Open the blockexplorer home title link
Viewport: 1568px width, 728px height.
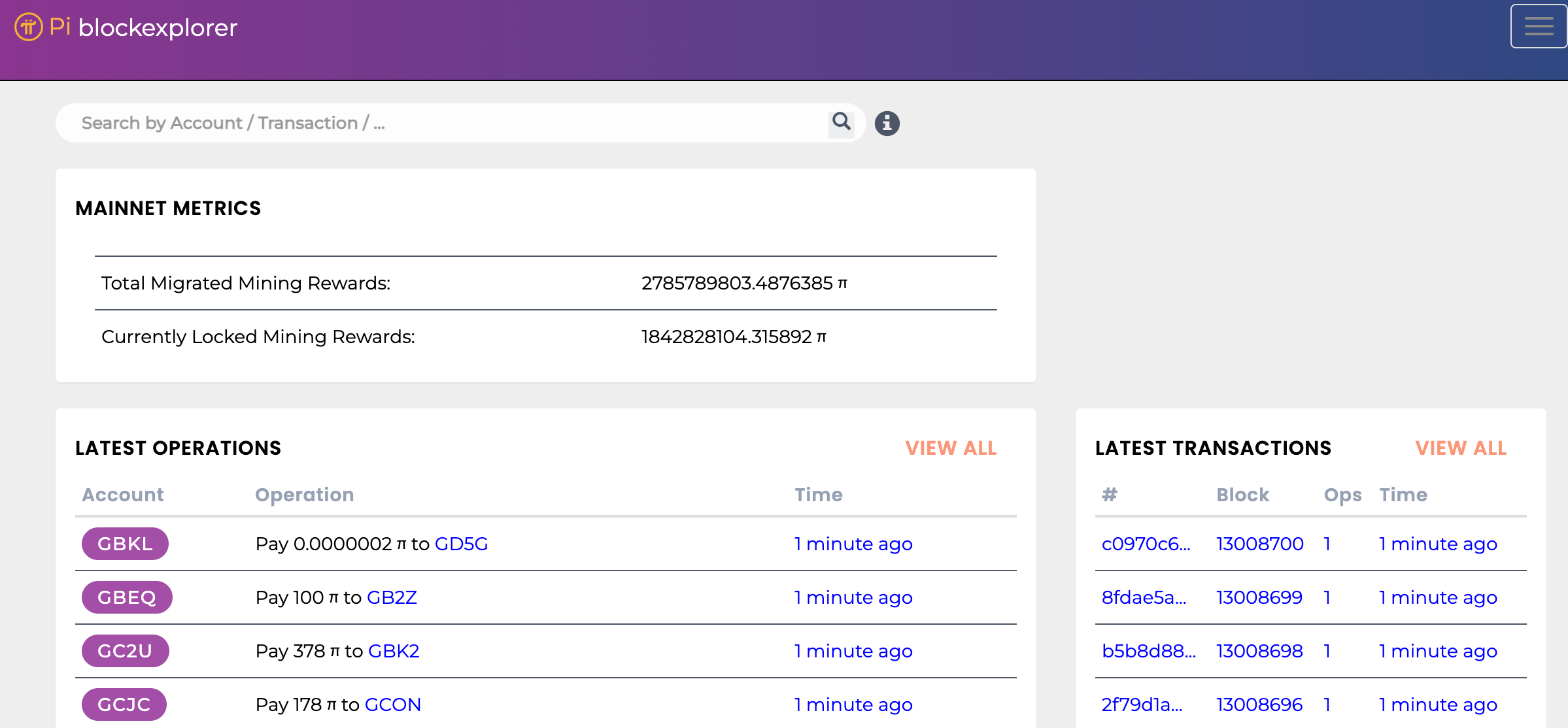157,27
